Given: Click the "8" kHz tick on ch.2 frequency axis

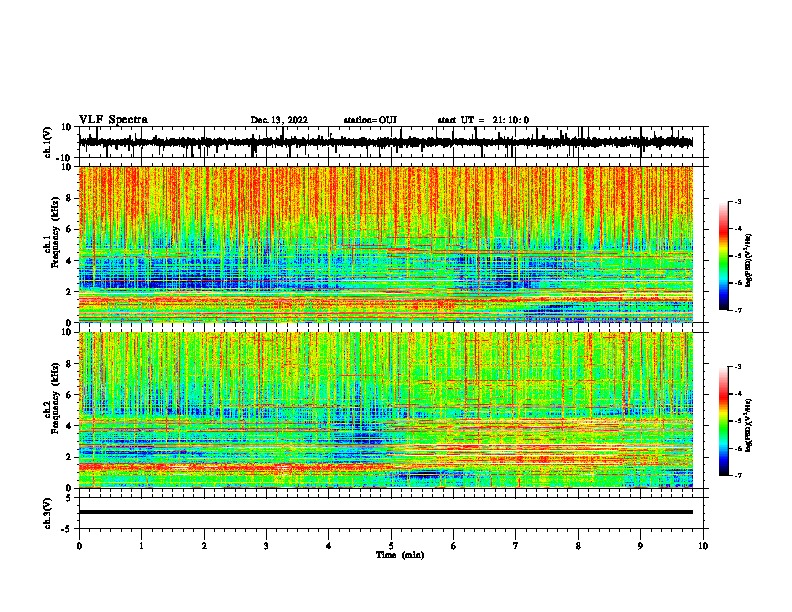Looking at the screenshot, I should [69, 364].
